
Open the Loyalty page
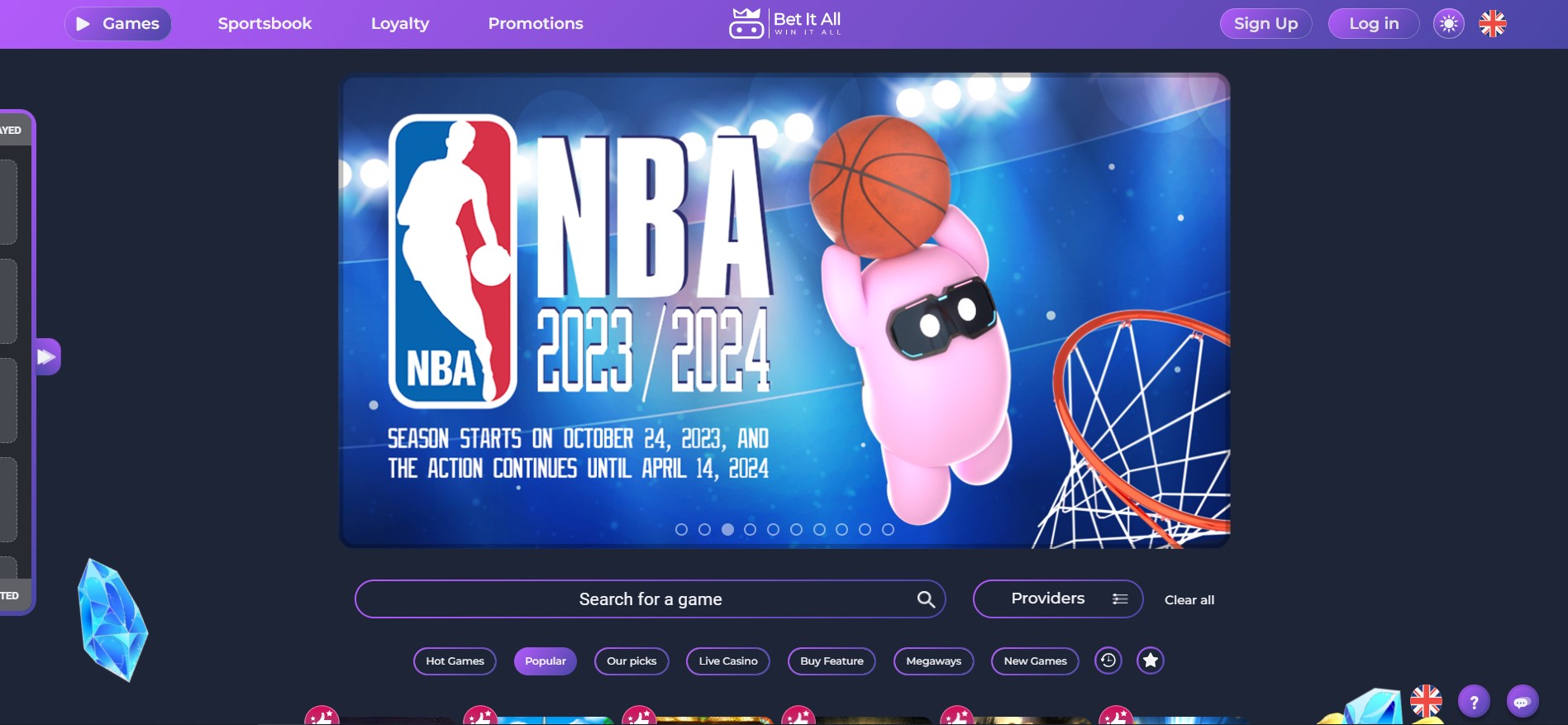(400, 24)
